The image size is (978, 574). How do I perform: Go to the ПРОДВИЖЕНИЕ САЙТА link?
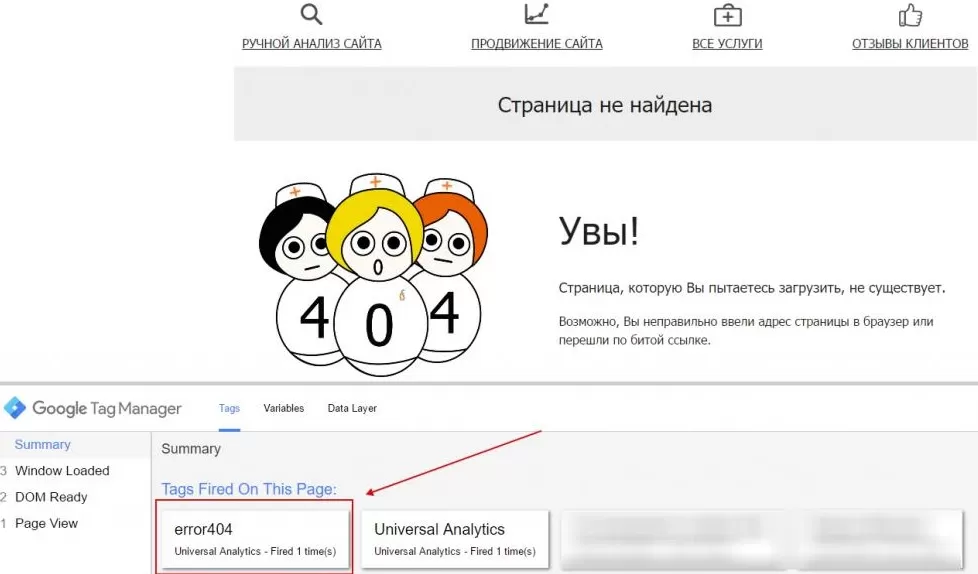[x=537, y=44]
